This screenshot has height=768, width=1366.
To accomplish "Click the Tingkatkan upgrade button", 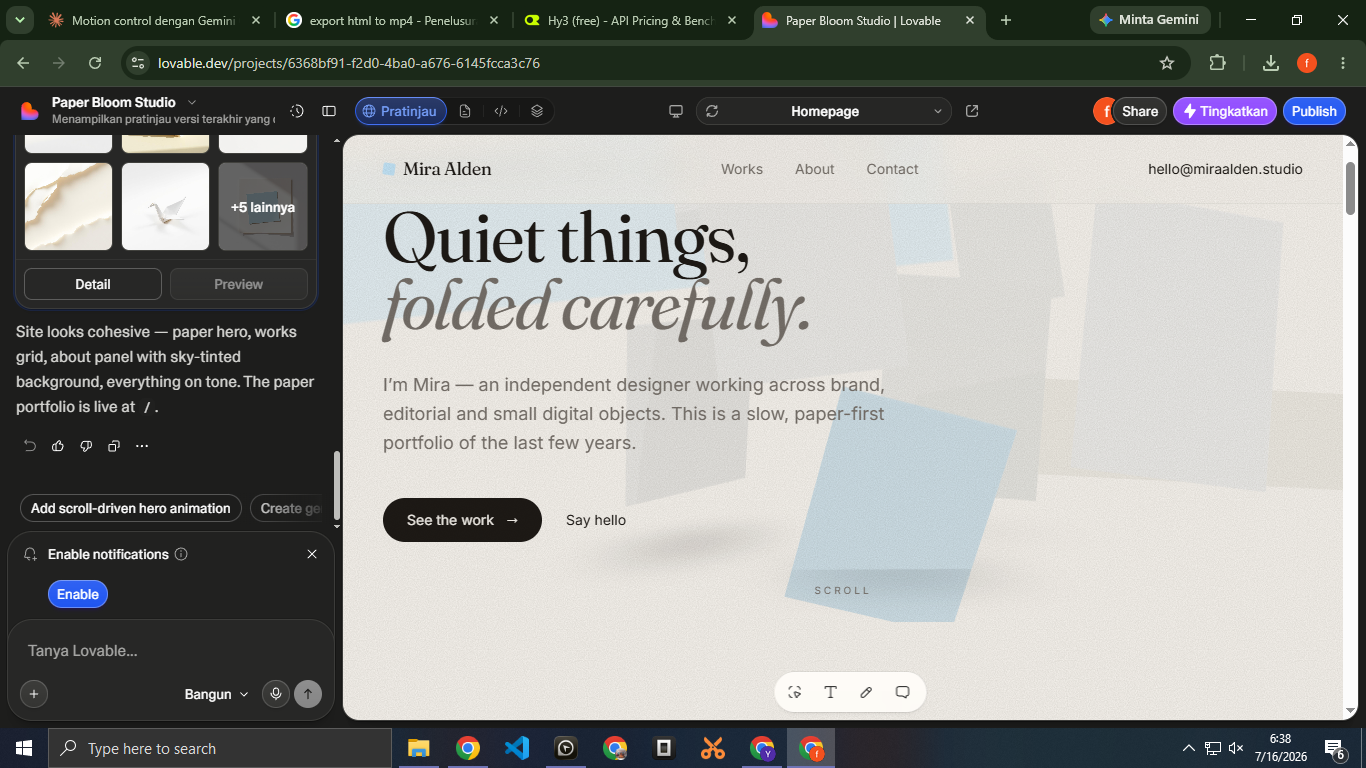I will (x=1225, y=111).
